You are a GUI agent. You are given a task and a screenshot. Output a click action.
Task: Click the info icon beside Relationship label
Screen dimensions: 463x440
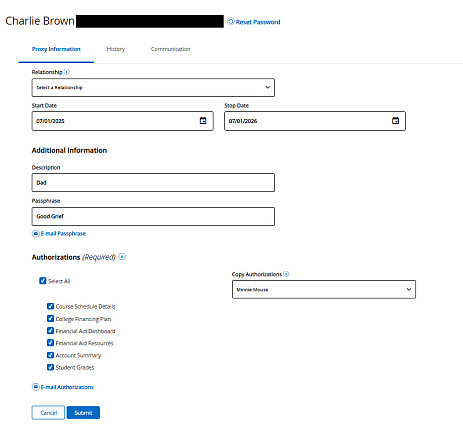[67, 72]
